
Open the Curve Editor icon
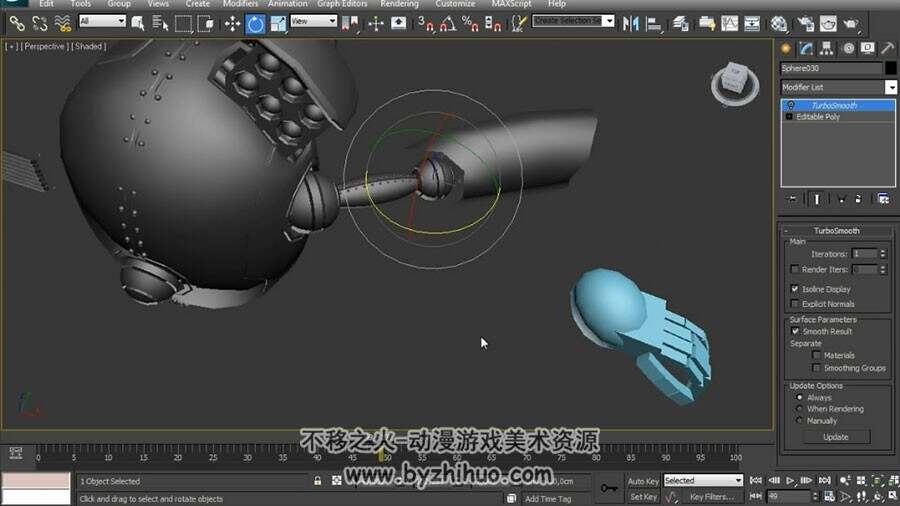pos(730,24)
